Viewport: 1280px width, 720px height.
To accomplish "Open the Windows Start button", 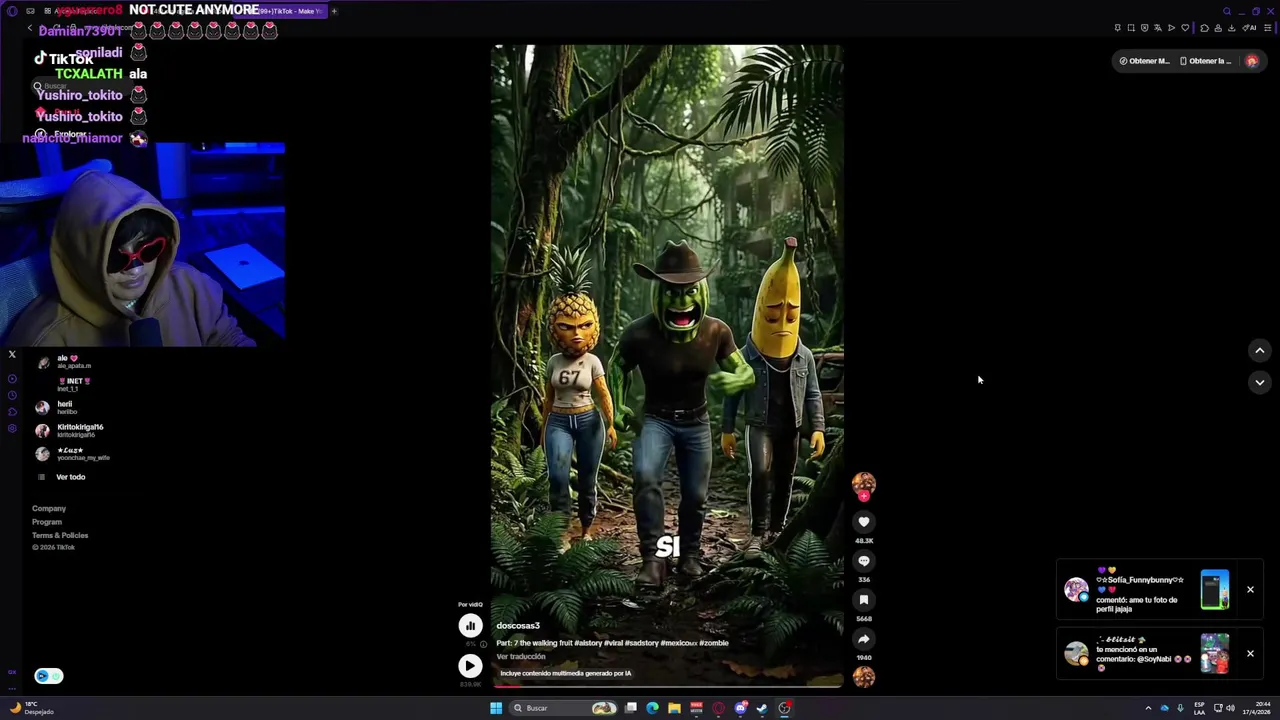I will coord(496,708).
